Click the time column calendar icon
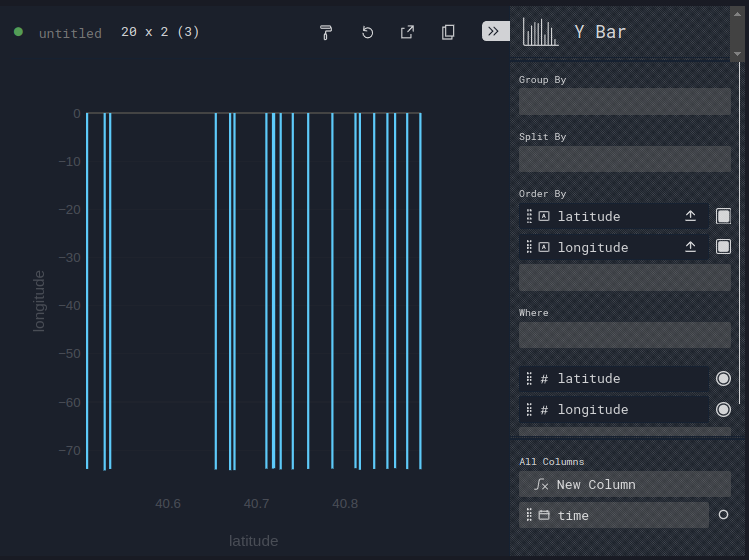The image size is (749, 560). [x=544, y=515]
